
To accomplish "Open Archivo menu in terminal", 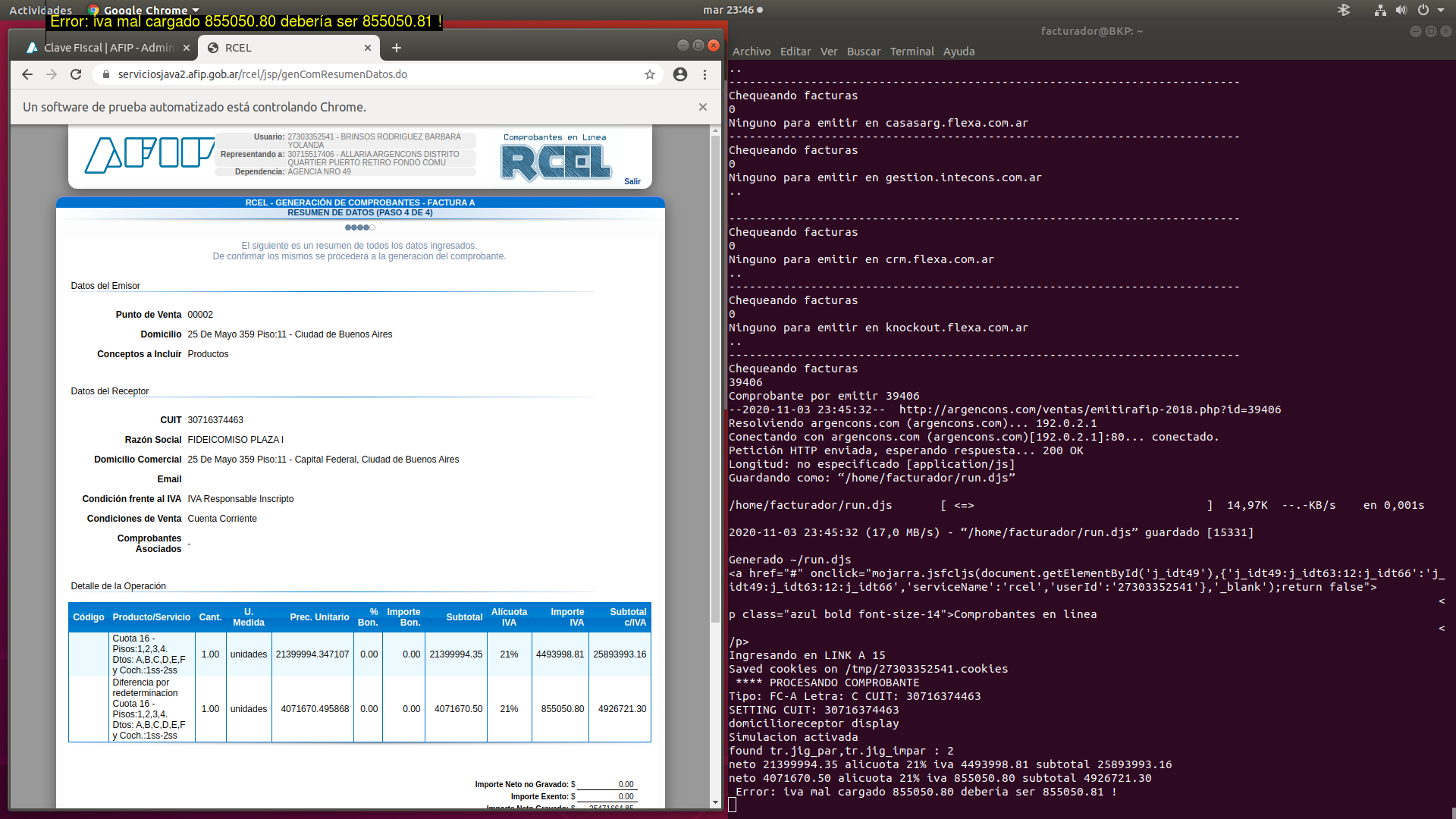I will pos(752,52).
